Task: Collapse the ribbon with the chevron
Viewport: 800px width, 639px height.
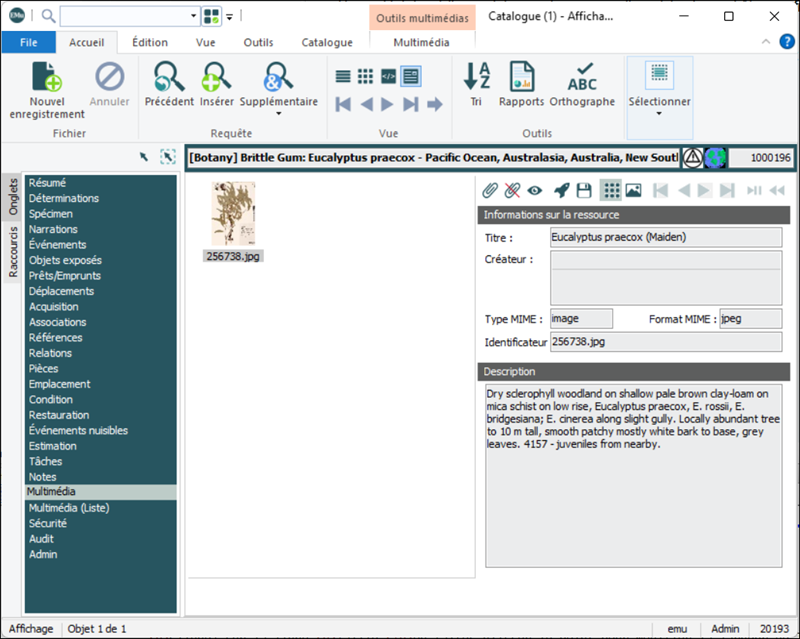Action: [x=766, y=42]
